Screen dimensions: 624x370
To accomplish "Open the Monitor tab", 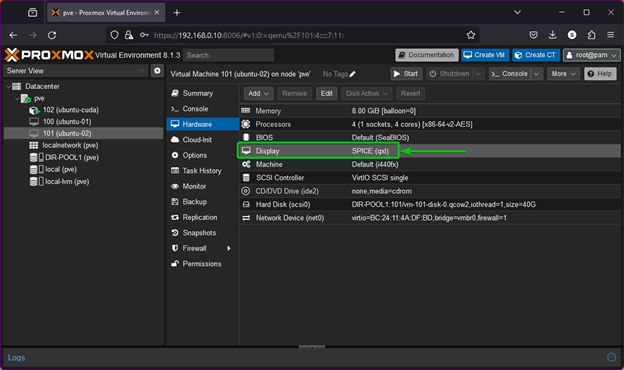I will click(x=203, y=186).
